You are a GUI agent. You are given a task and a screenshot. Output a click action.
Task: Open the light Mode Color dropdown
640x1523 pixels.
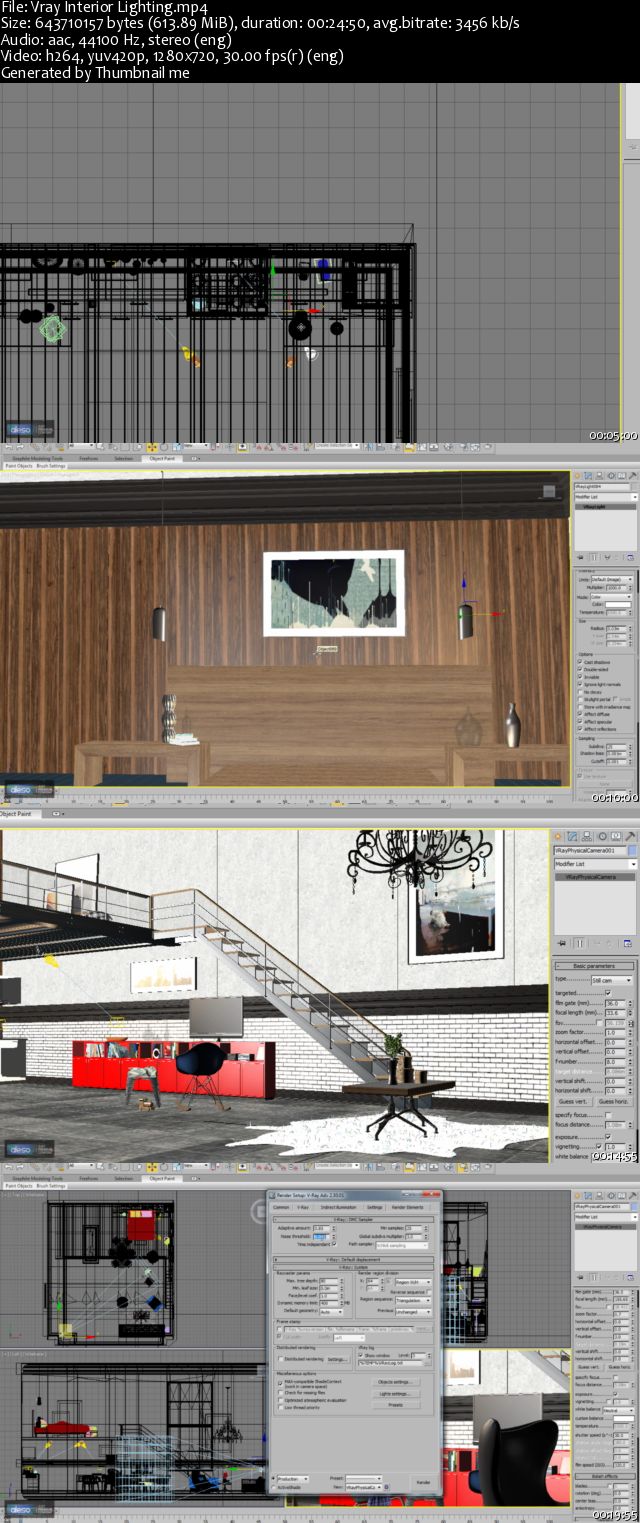[611, 597]
